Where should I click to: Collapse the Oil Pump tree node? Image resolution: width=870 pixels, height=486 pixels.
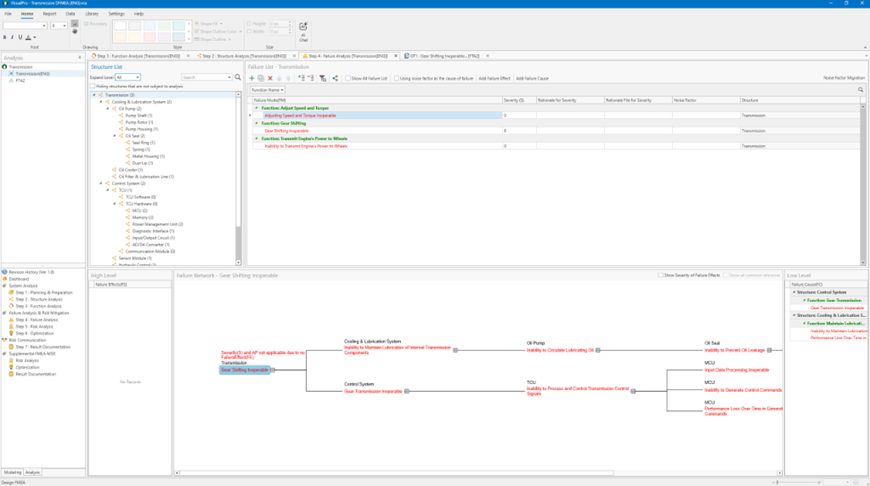pyautogui.click(x=108, y=109)
